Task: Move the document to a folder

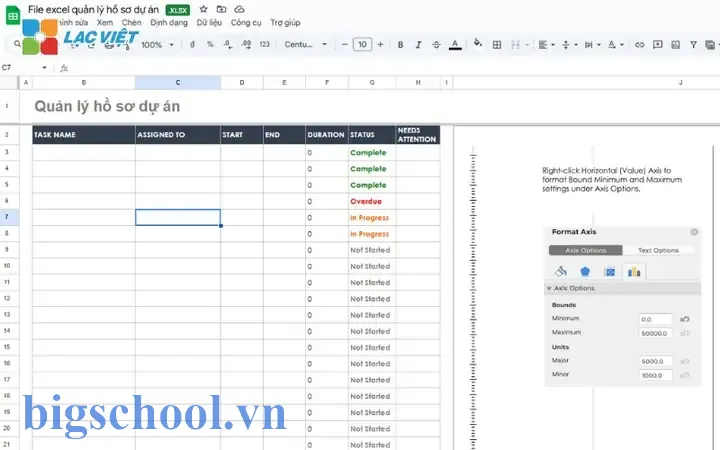Action: 221,9
